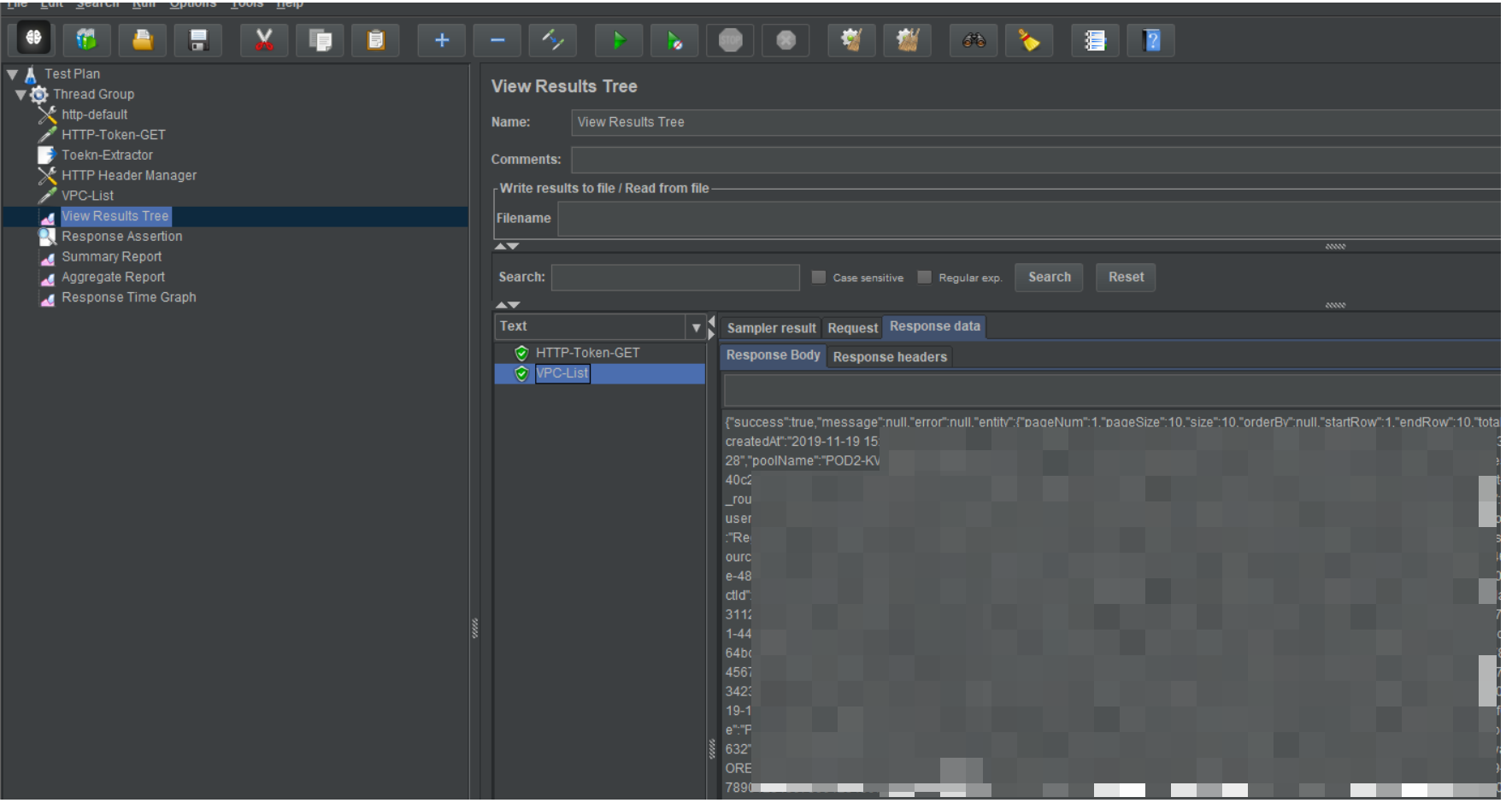Screen dimensions: 1512x803
Task: Select the Toekn-Extractor element
Action: [107, 155]
